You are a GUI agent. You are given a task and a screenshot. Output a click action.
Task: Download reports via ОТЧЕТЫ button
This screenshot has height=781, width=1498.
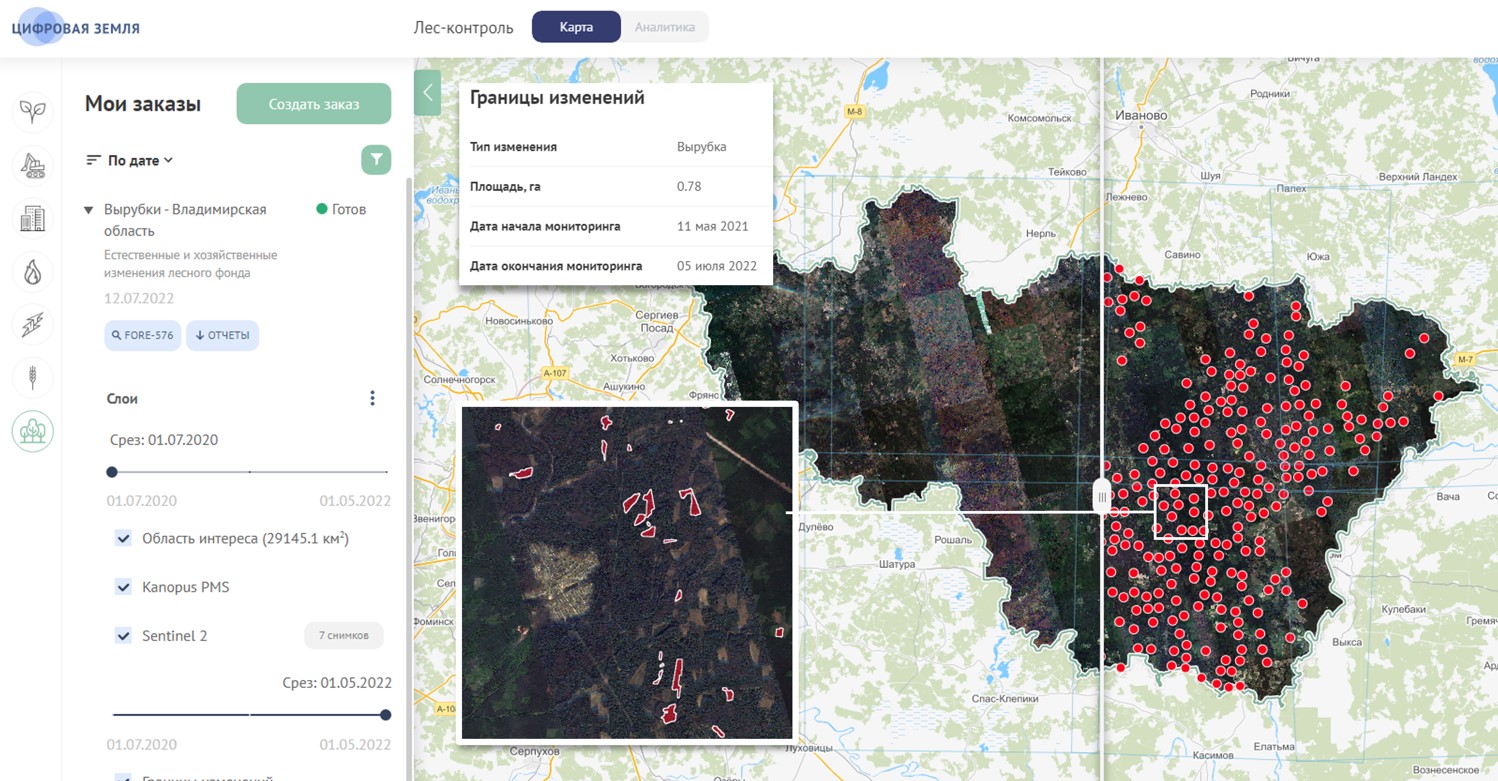pos(222,335)
